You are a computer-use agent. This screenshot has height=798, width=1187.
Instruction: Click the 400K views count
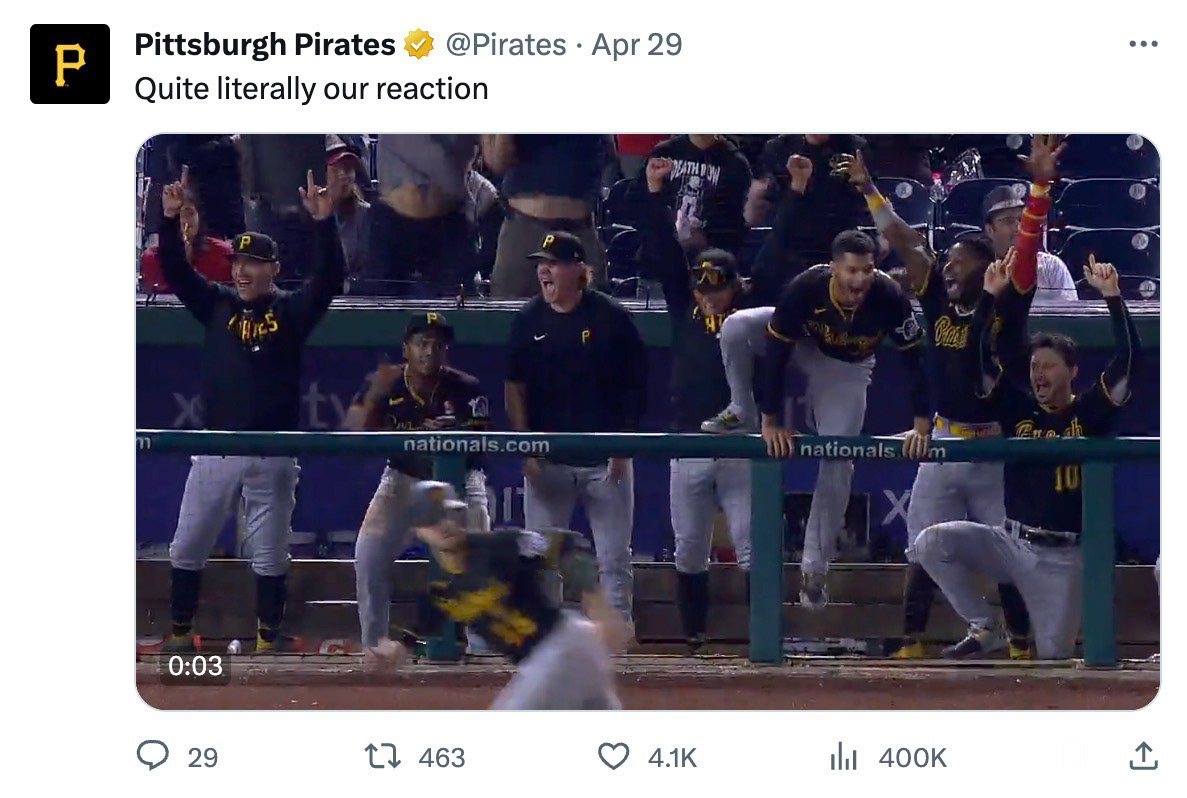(x=912, y=758)
